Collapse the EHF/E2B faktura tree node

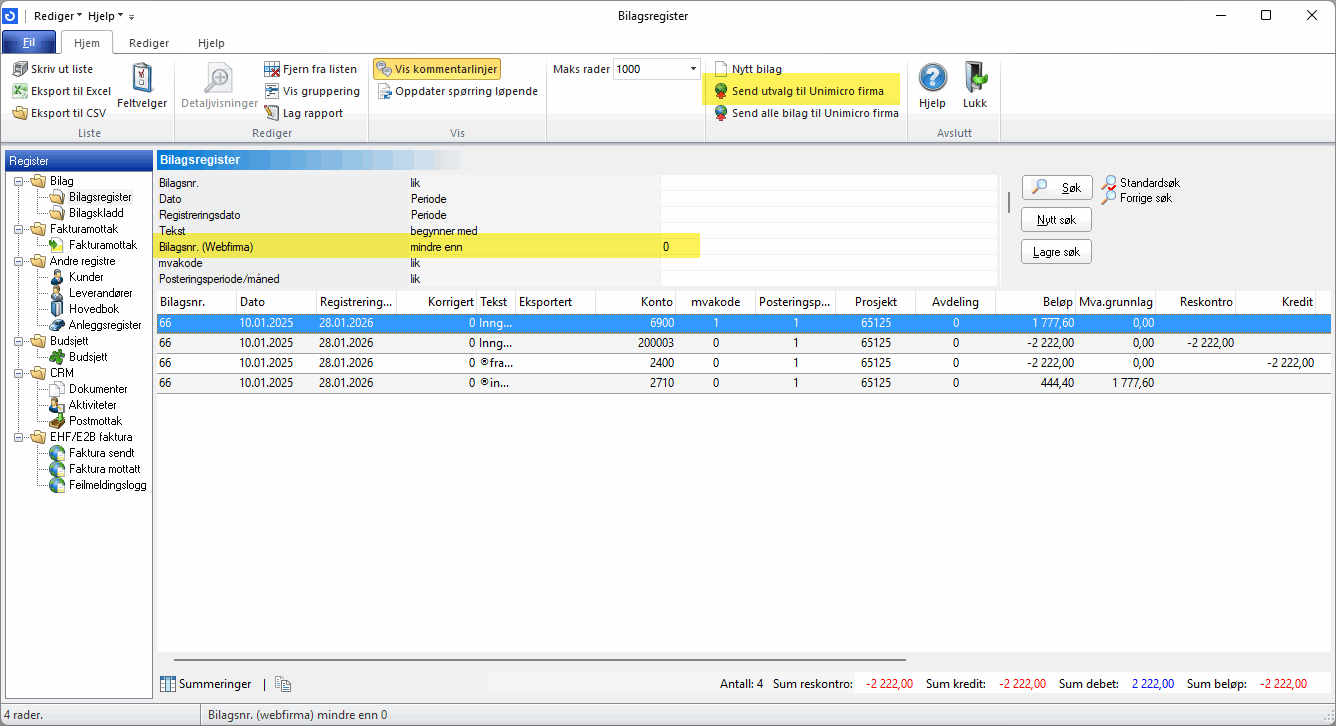click(20, 437)
